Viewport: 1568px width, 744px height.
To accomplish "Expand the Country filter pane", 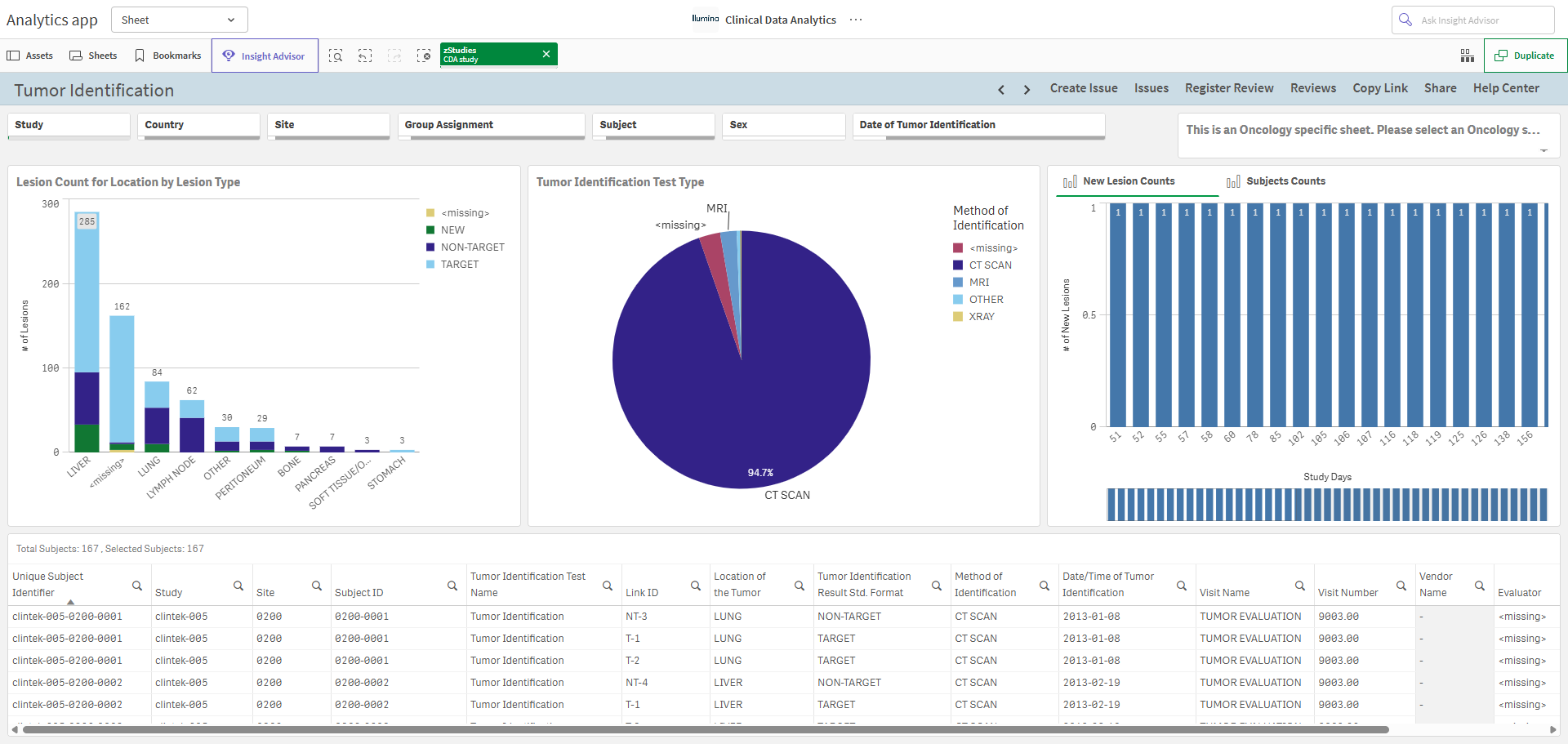I will 198,126.
